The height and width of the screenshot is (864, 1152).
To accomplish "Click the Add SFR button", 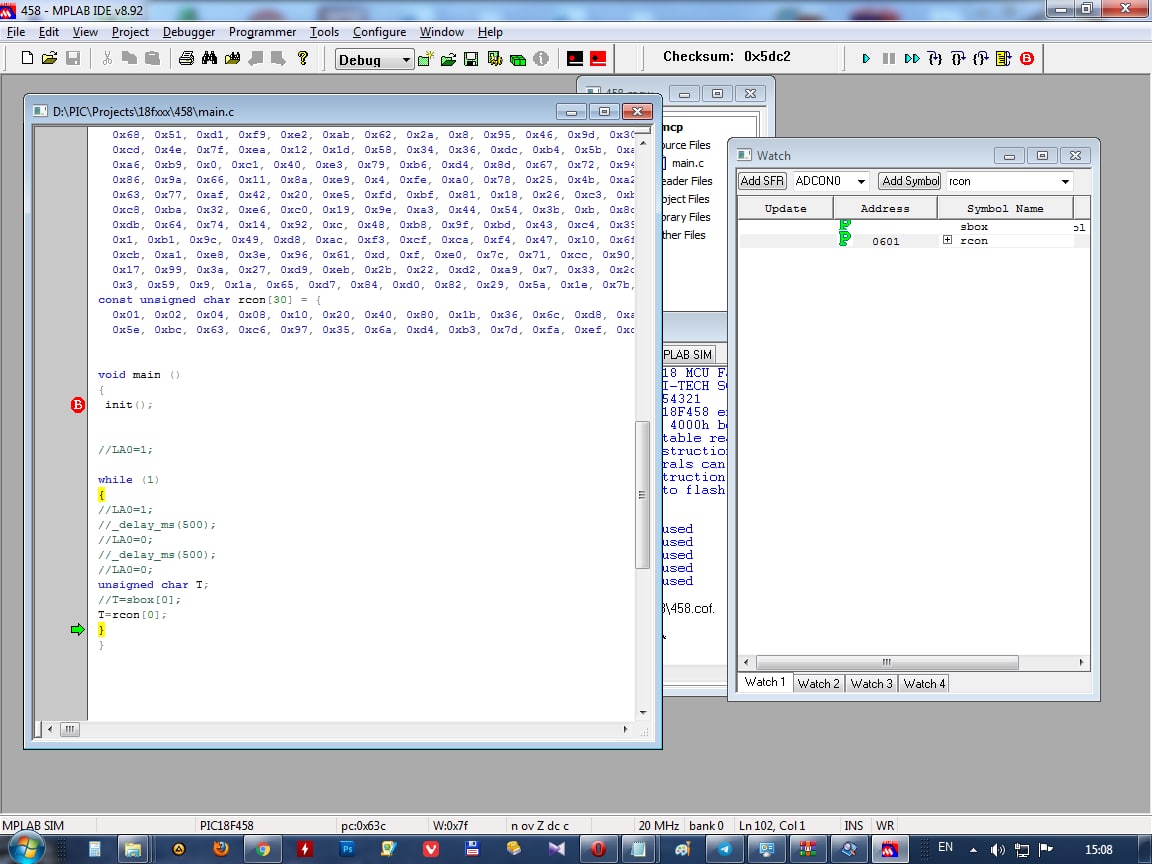I will tap(762, 181).
